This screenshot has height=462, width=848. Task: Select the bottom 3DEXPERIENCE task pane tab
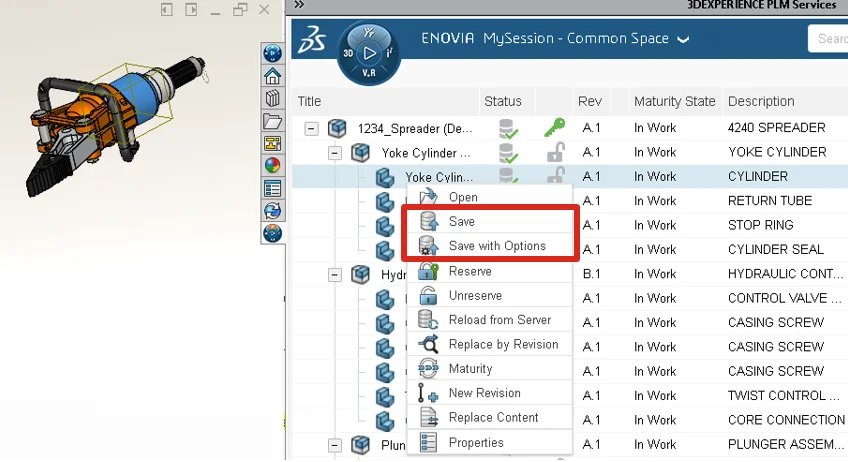(273, 233)
